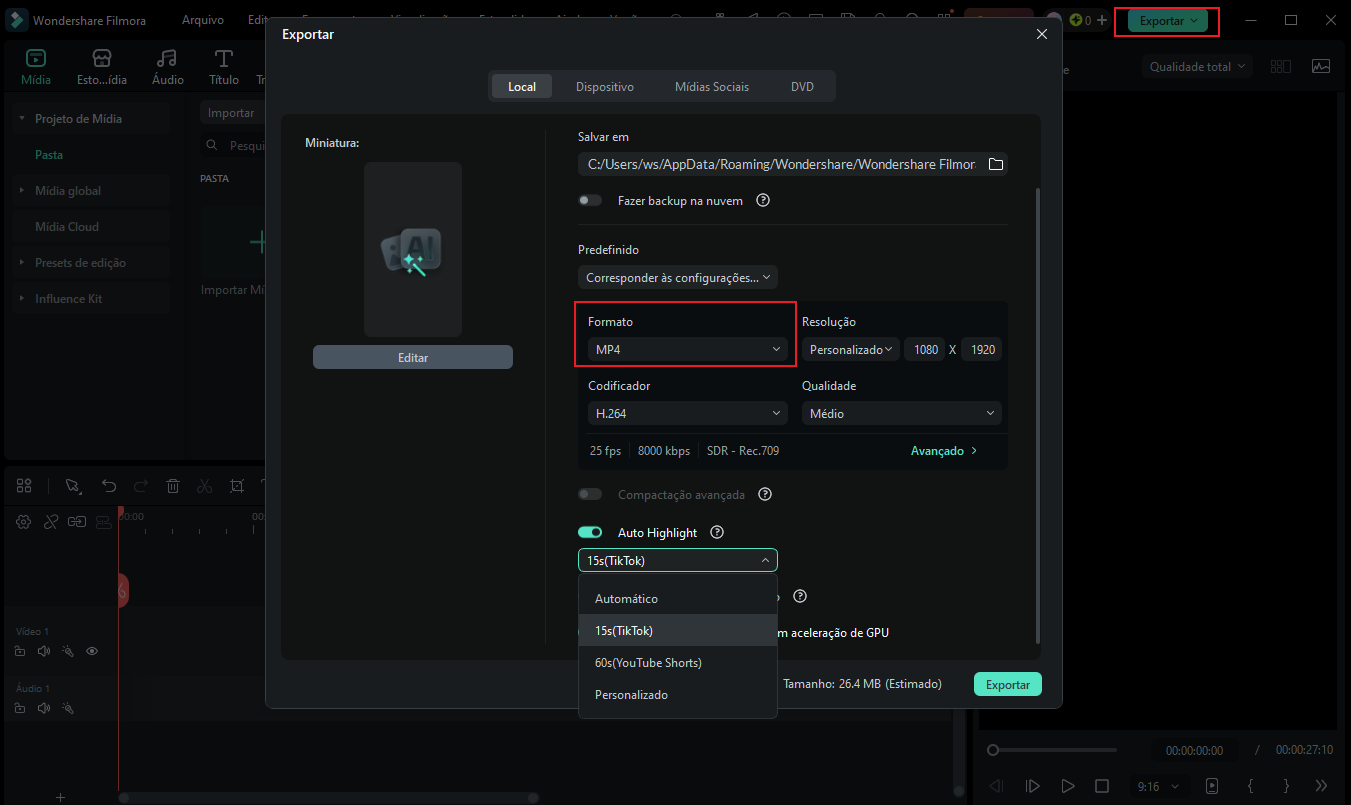Click the delete trash icon in the timeline toolbar
Image resolution: width=1351 pixels, height=805 pixels.
173,486
